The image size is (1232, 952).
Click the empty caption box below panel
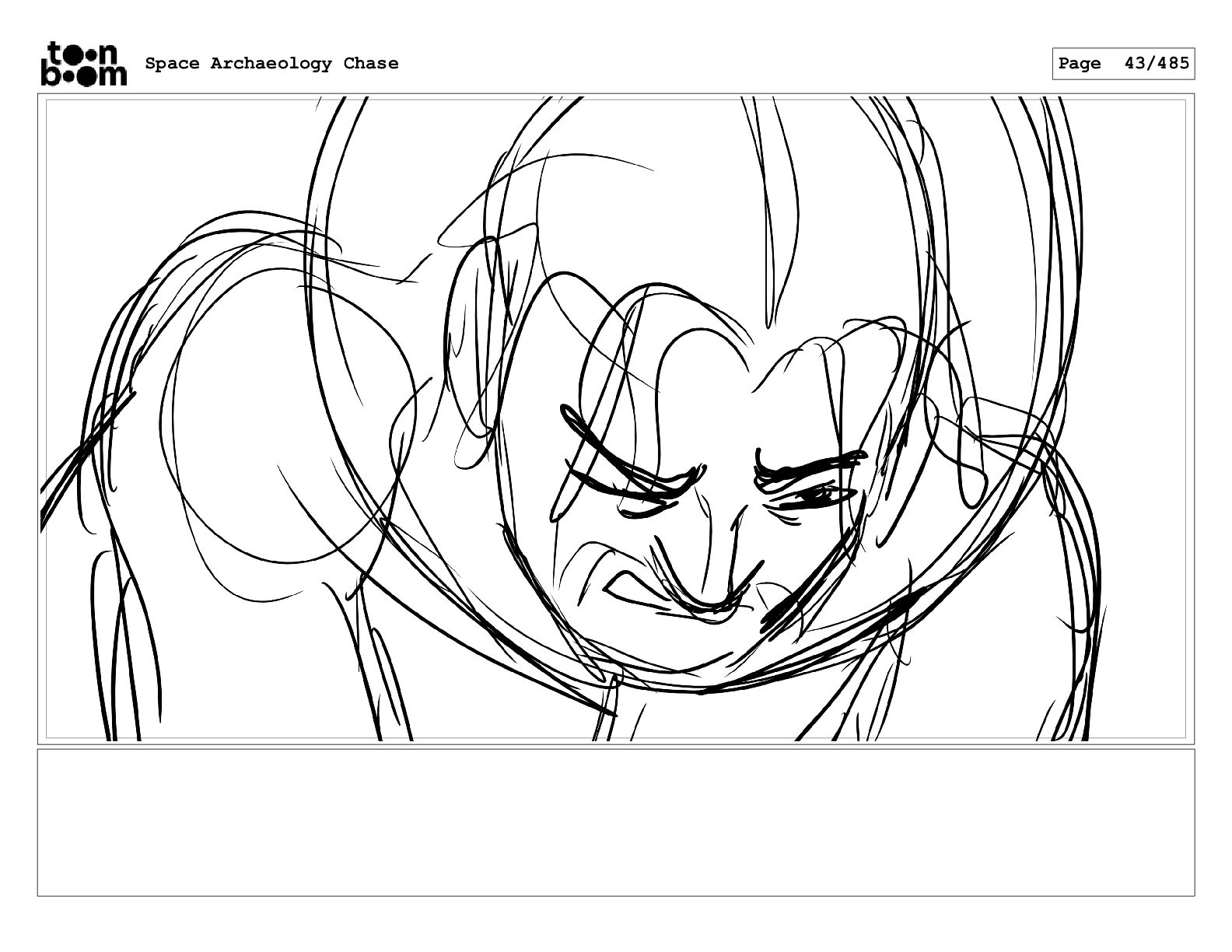click(x=615, y=822)
